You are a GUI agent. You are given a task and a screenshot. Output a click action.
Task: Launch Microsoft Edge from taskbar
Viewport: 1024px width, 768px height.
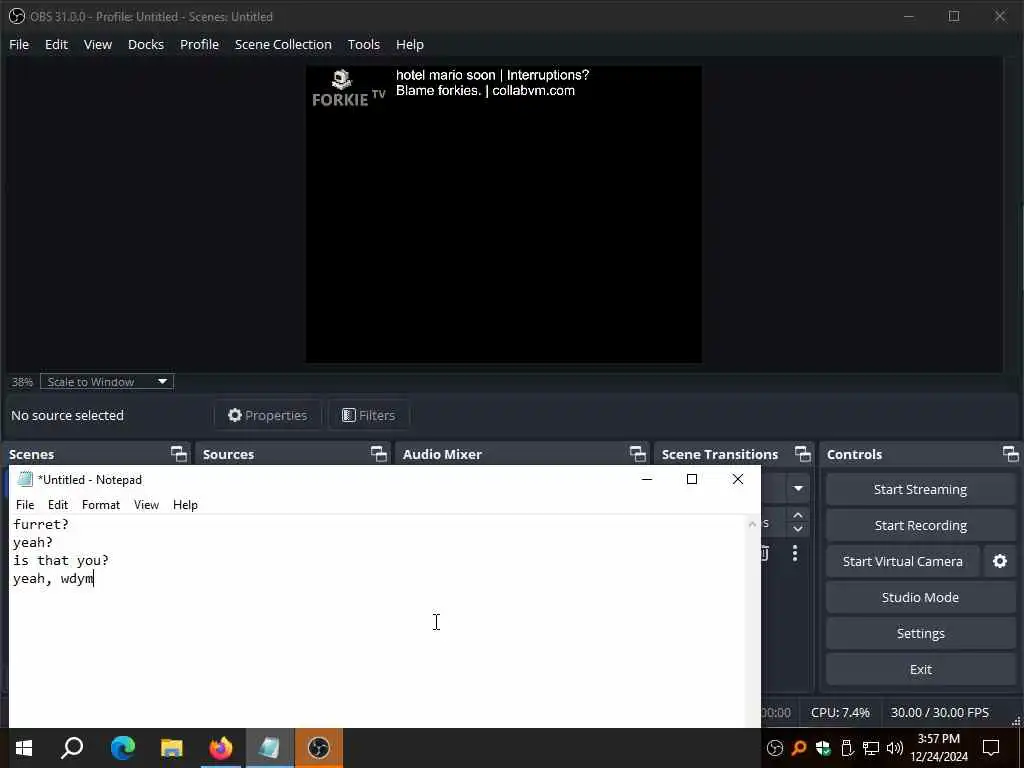pyautogui.click(x=122, y=748)
